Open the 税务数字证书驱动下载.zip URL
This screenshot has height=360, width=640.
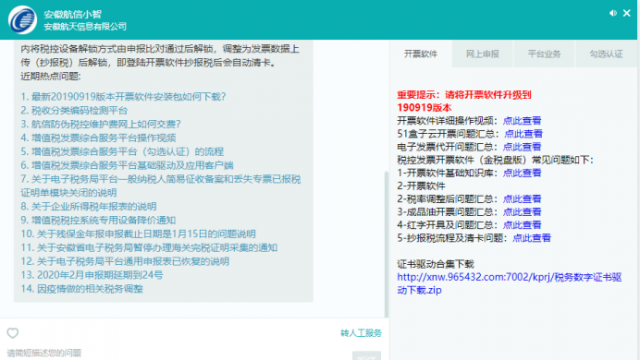(509, 284)
